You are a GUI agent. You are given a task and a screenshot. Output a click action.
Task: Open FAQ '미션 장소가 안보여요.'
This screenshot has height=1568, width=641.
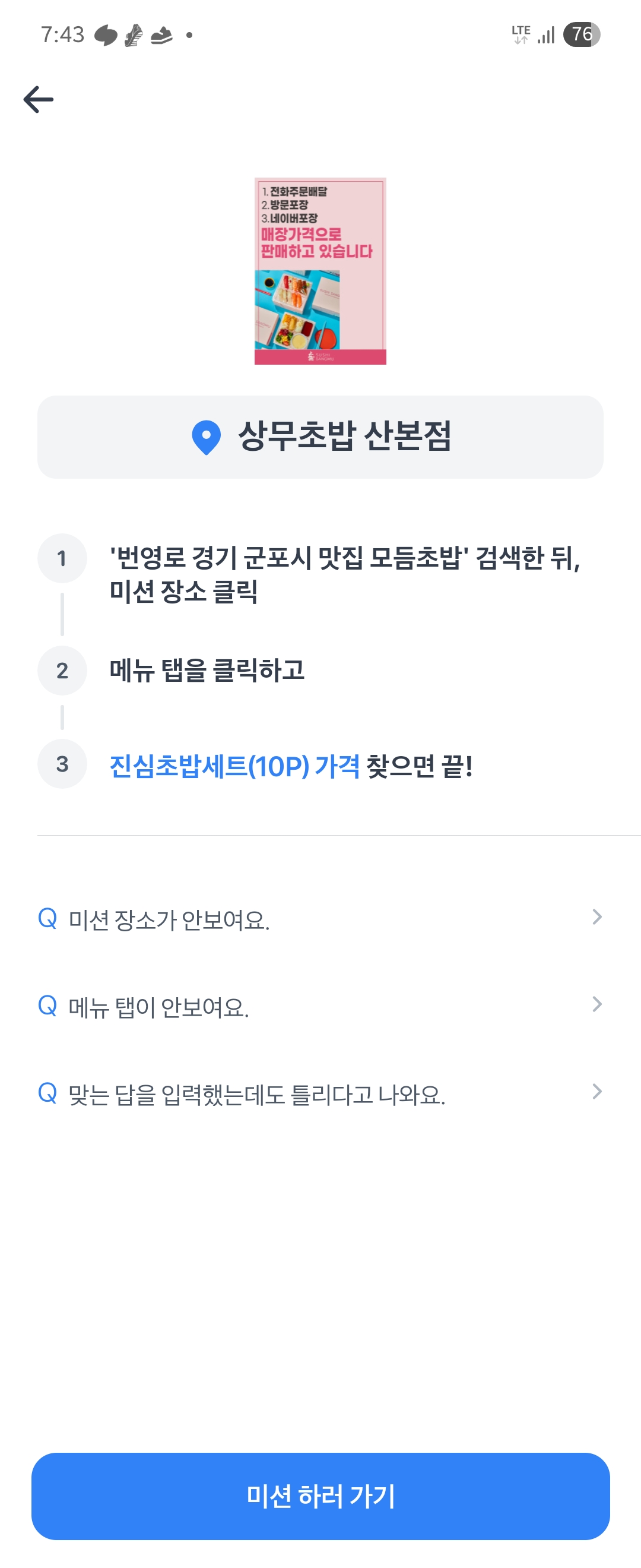coord(169,920)
